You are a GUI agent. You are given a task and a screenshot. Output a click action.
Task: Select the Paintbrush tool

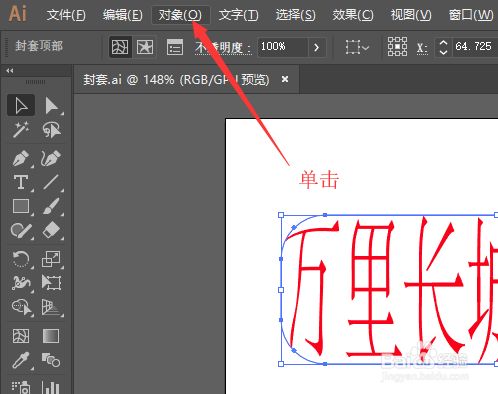51,206
